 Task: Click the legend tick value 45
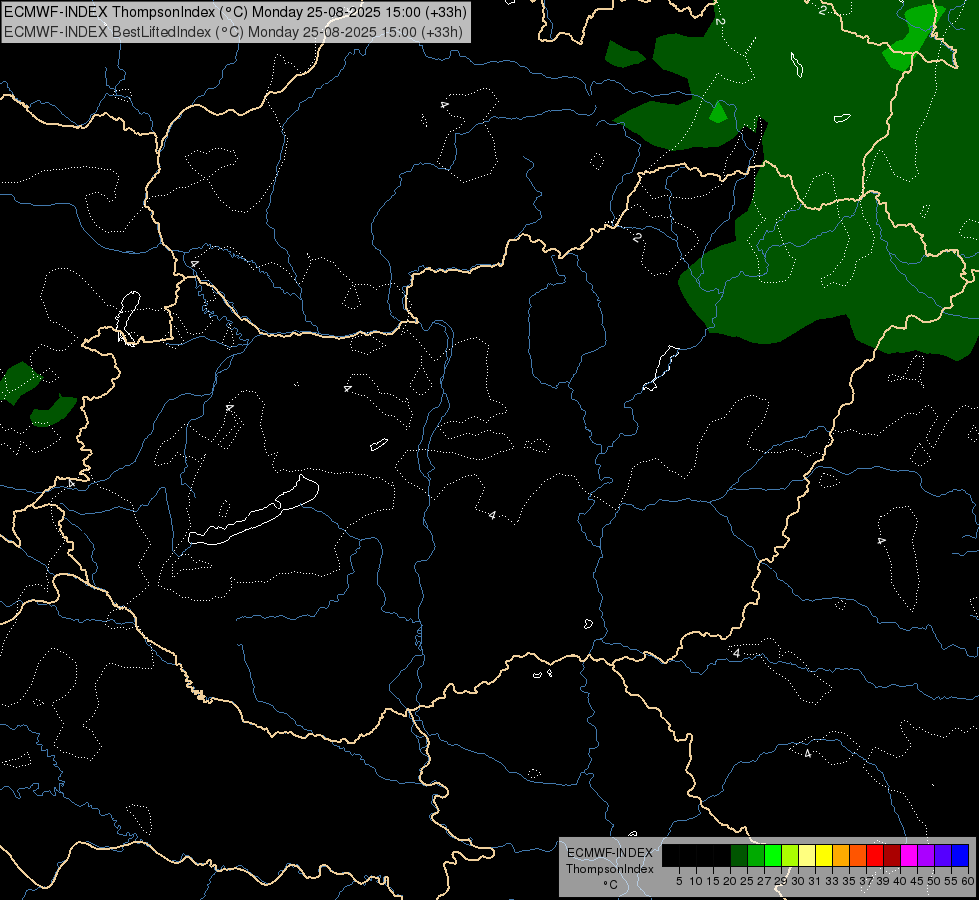click(x=917, y=881)
